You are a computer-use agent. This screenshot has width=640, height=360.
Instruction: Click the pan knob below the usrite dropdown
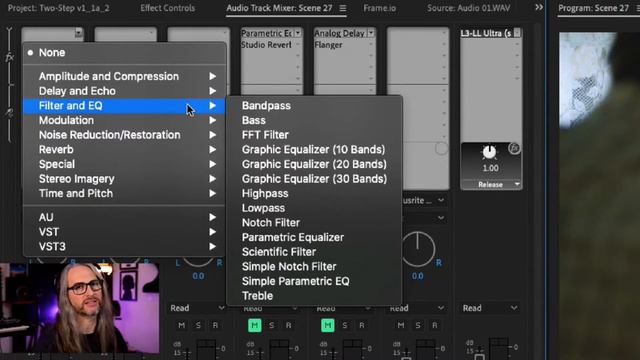click(x=418, y=249)
